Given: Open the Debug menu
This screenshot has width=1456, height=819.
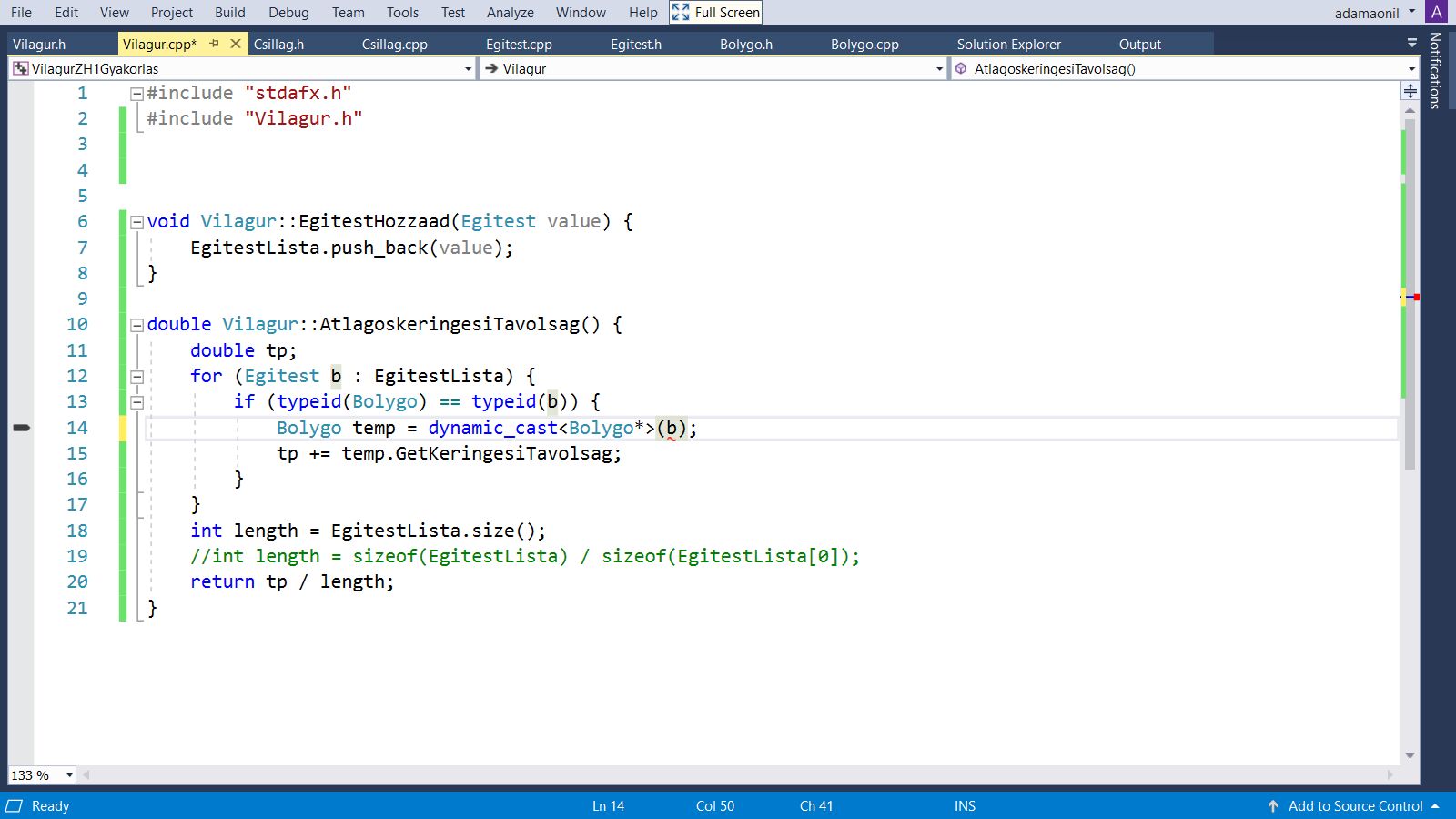Looking at the screenshot, I should tap(288, 12).
